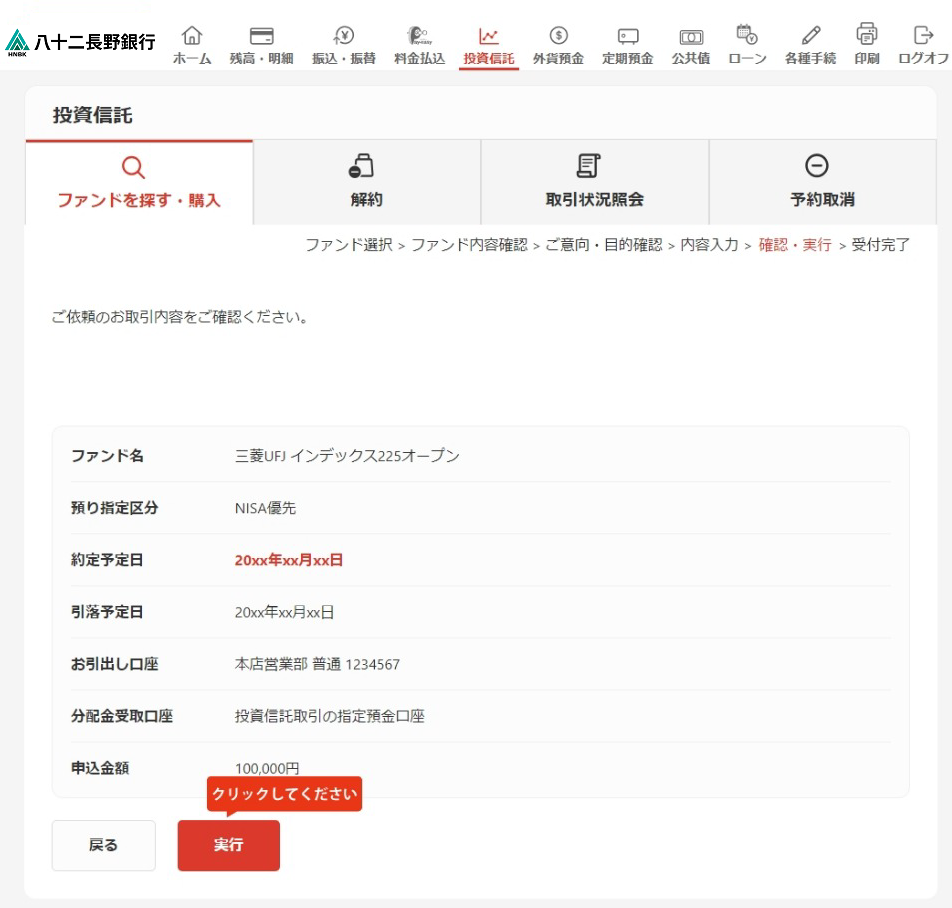The height and width of the screenshot is (908, 952).
Task: Open 料金払込 Pay-easy icon
Action: tap(419, 36)
